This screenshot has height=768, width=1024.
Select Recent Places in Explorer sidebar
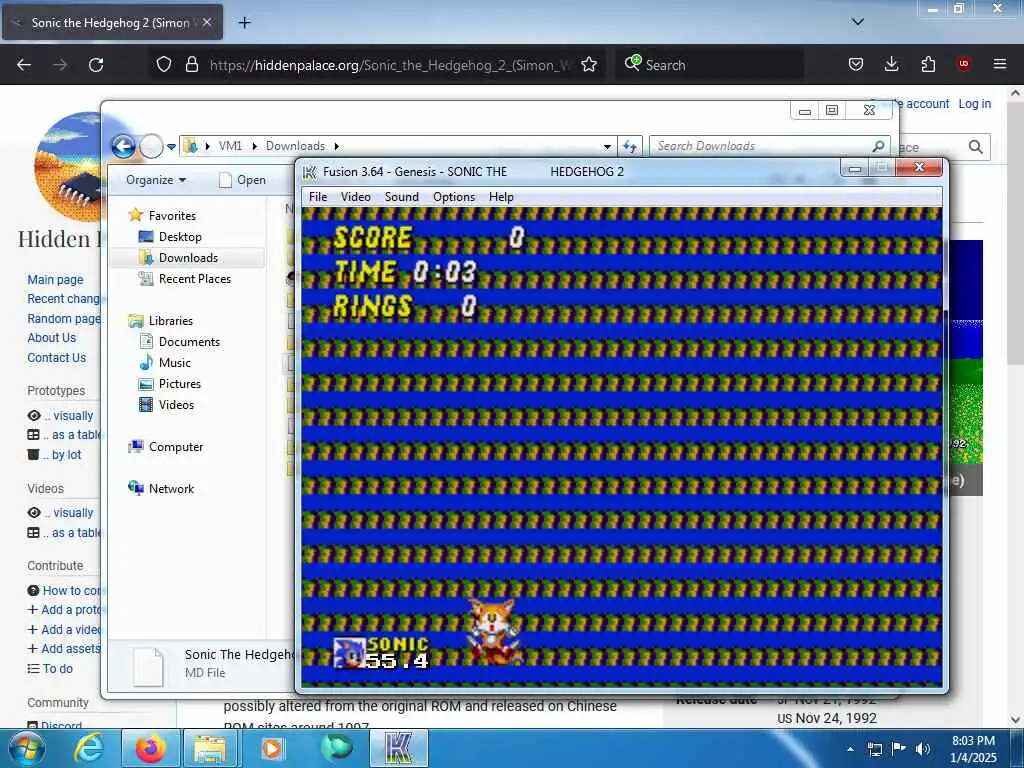(195, 279)
